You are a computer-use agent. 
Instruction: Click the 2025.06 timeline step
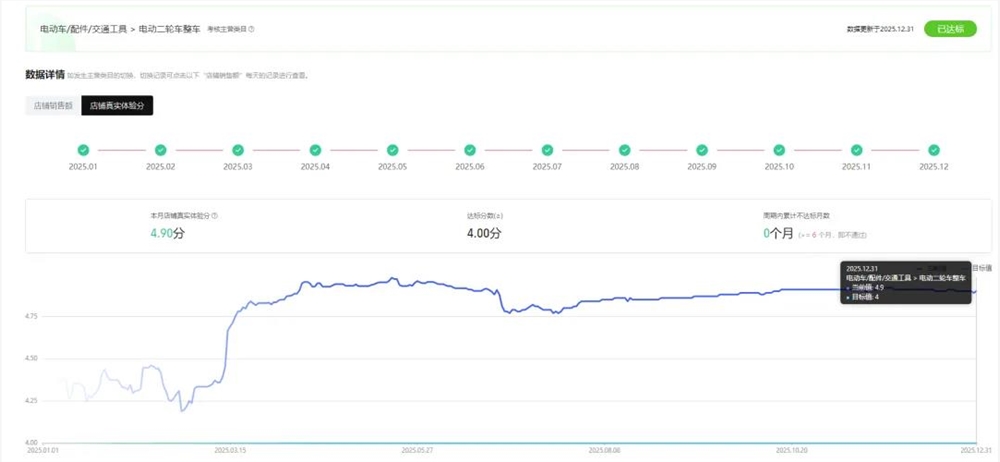click(x=470, y=150)
